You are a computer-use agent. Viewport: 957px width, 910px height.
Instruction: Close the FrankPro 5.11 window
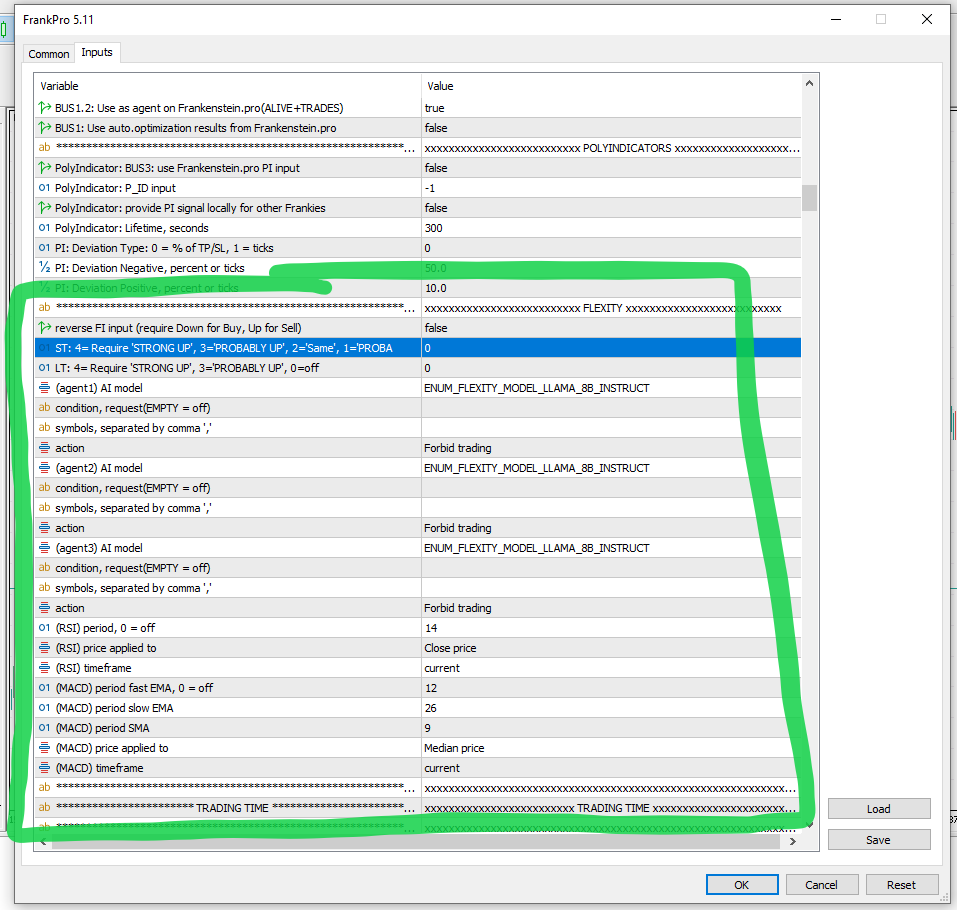pos(926,20)
